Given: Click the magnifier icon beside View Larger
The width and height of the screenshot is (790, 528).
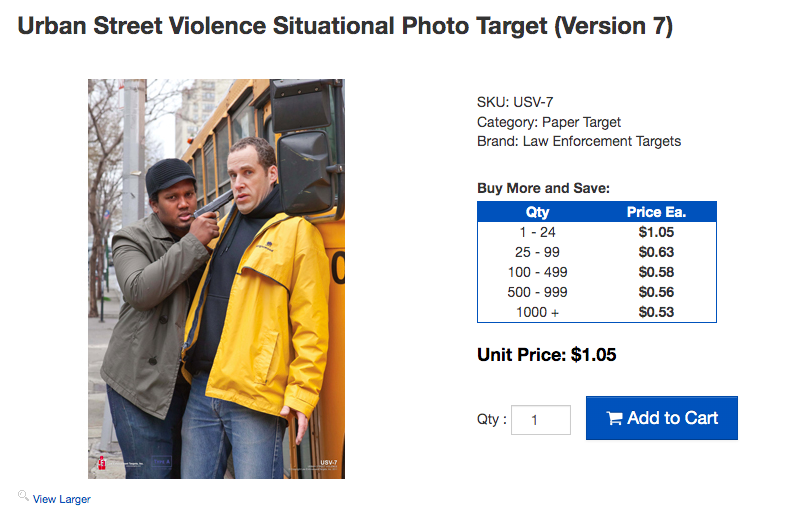Looking at the screenshot, I should pyautogui.click(x=23, y=496).
